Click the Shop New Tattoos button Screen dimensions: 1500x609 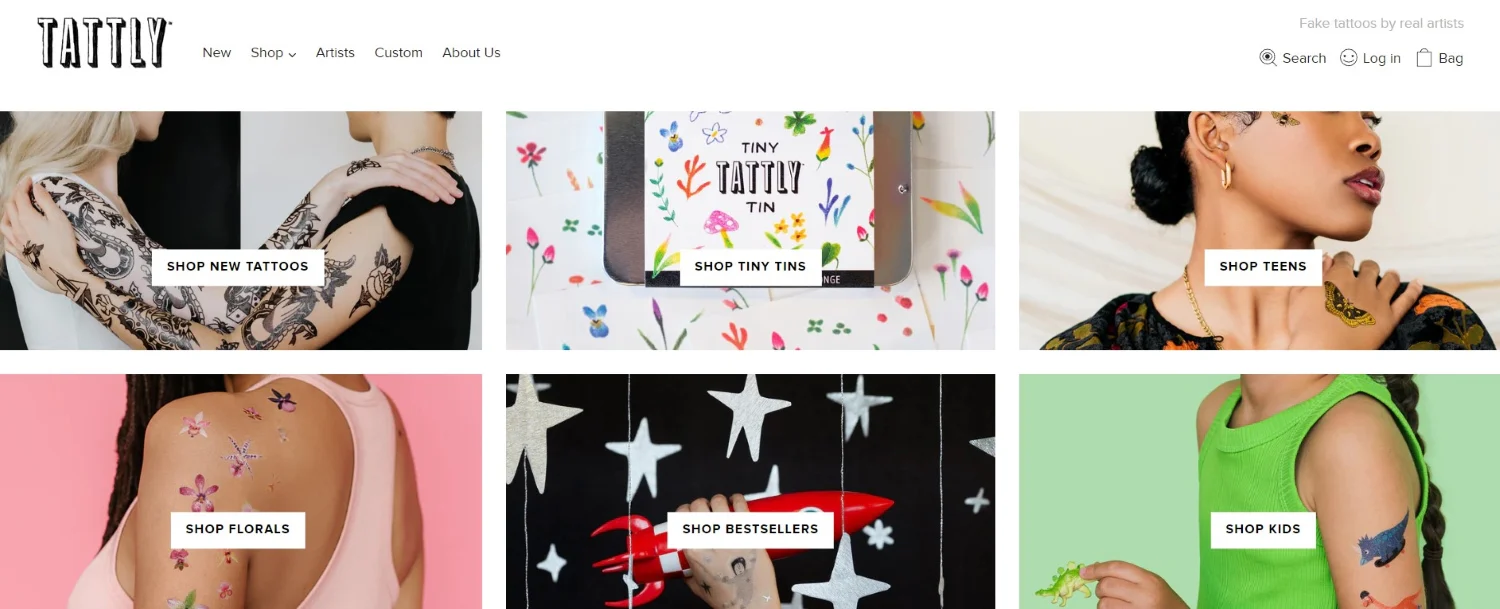pyautogui.click(x=237, y=266)
